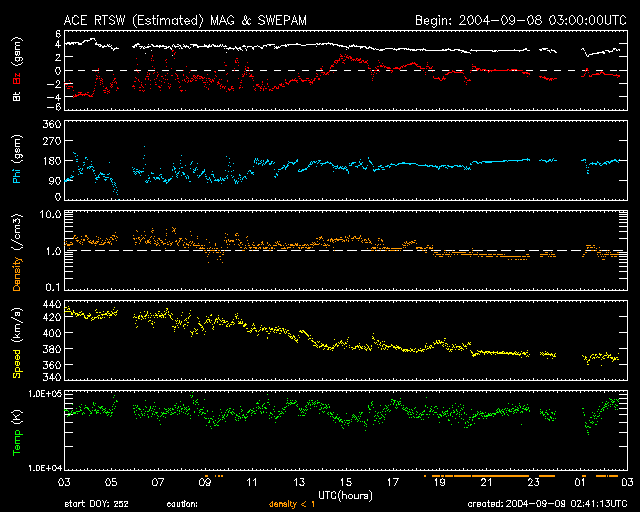Click the '440' tick on Speed axis
640x512 pixels.
[52, 305]
